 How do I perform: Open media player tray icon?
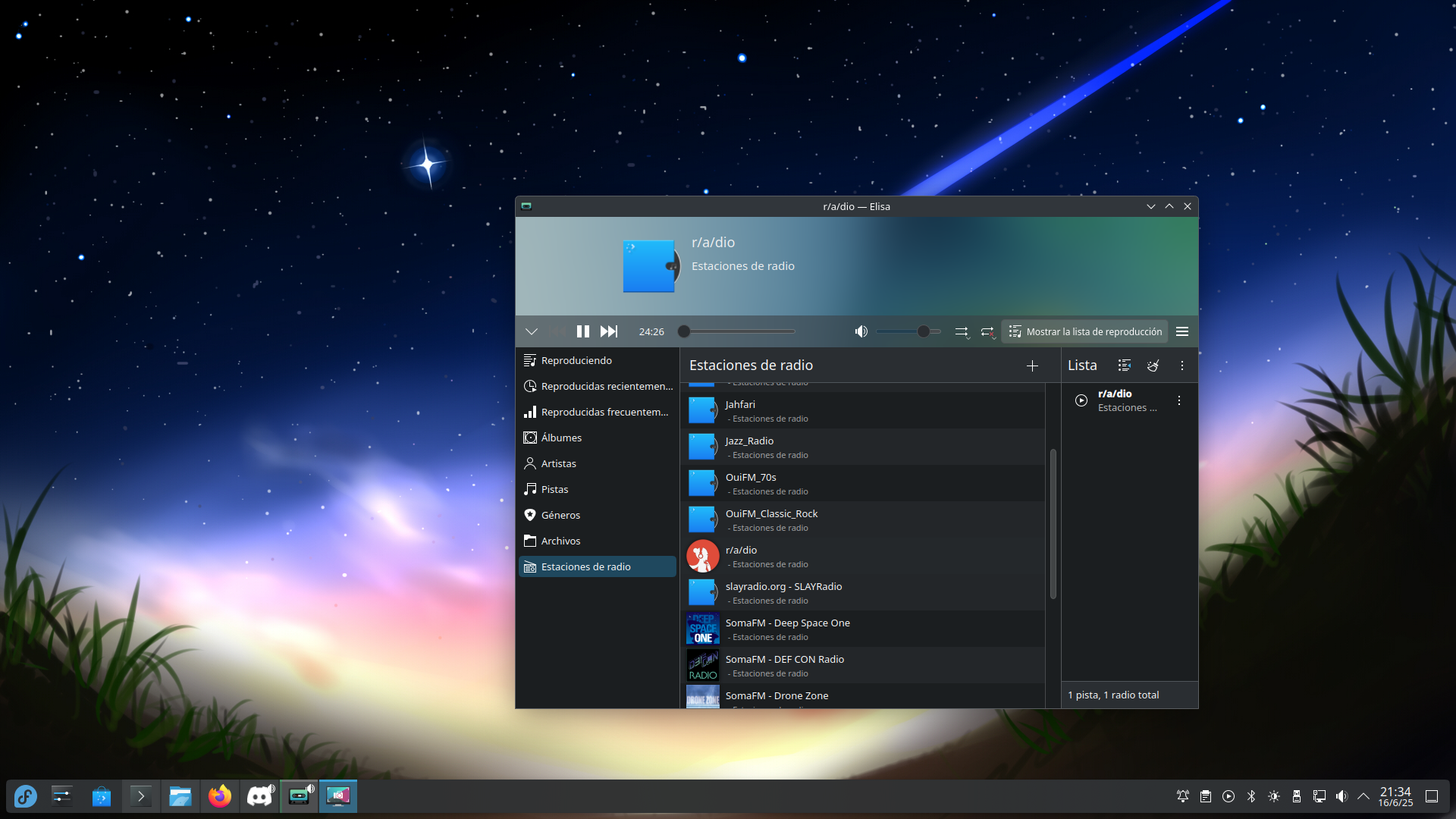pos(1228,796)
